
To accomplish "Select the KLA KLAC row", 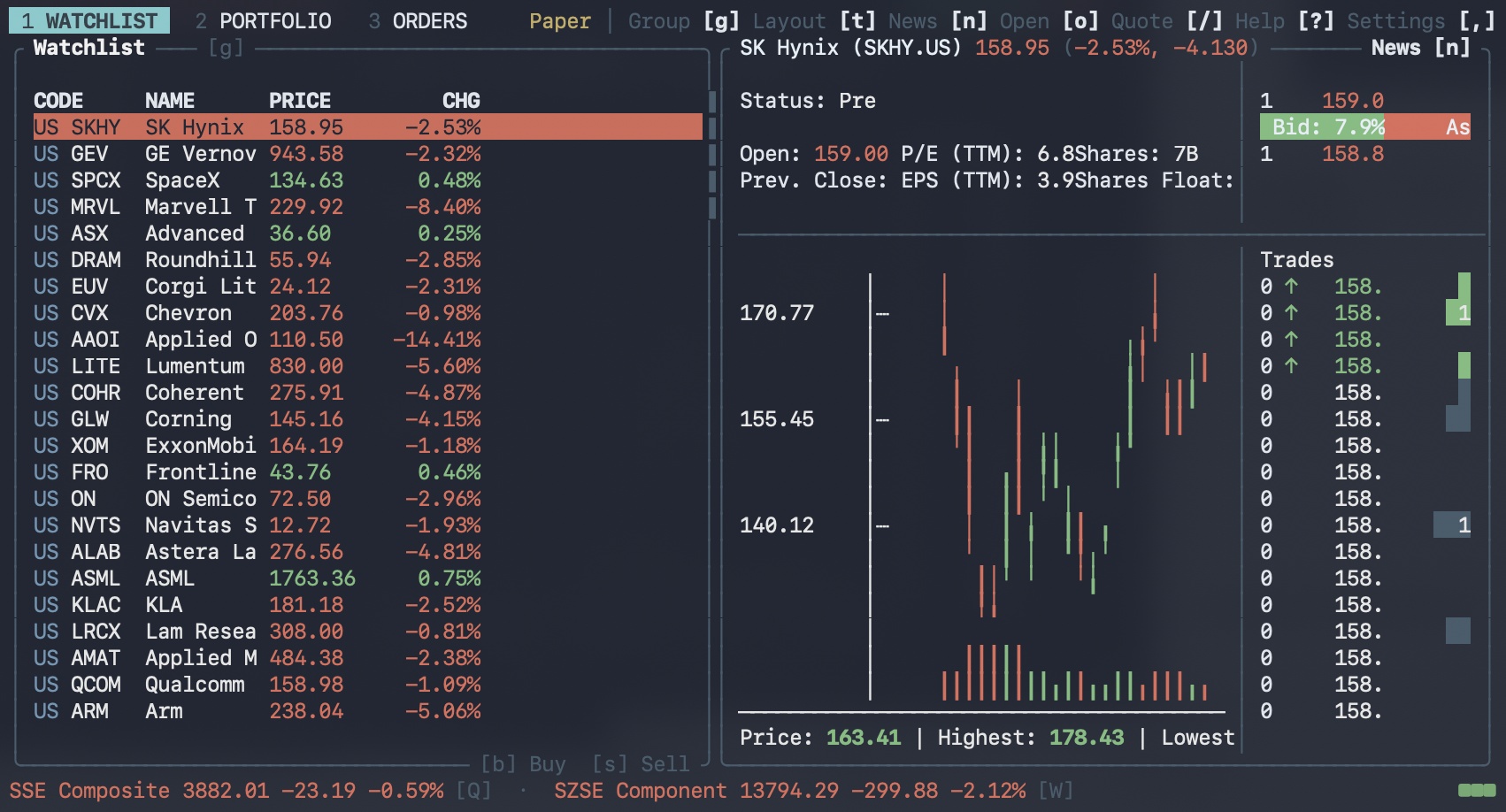I will click(368, 604).
